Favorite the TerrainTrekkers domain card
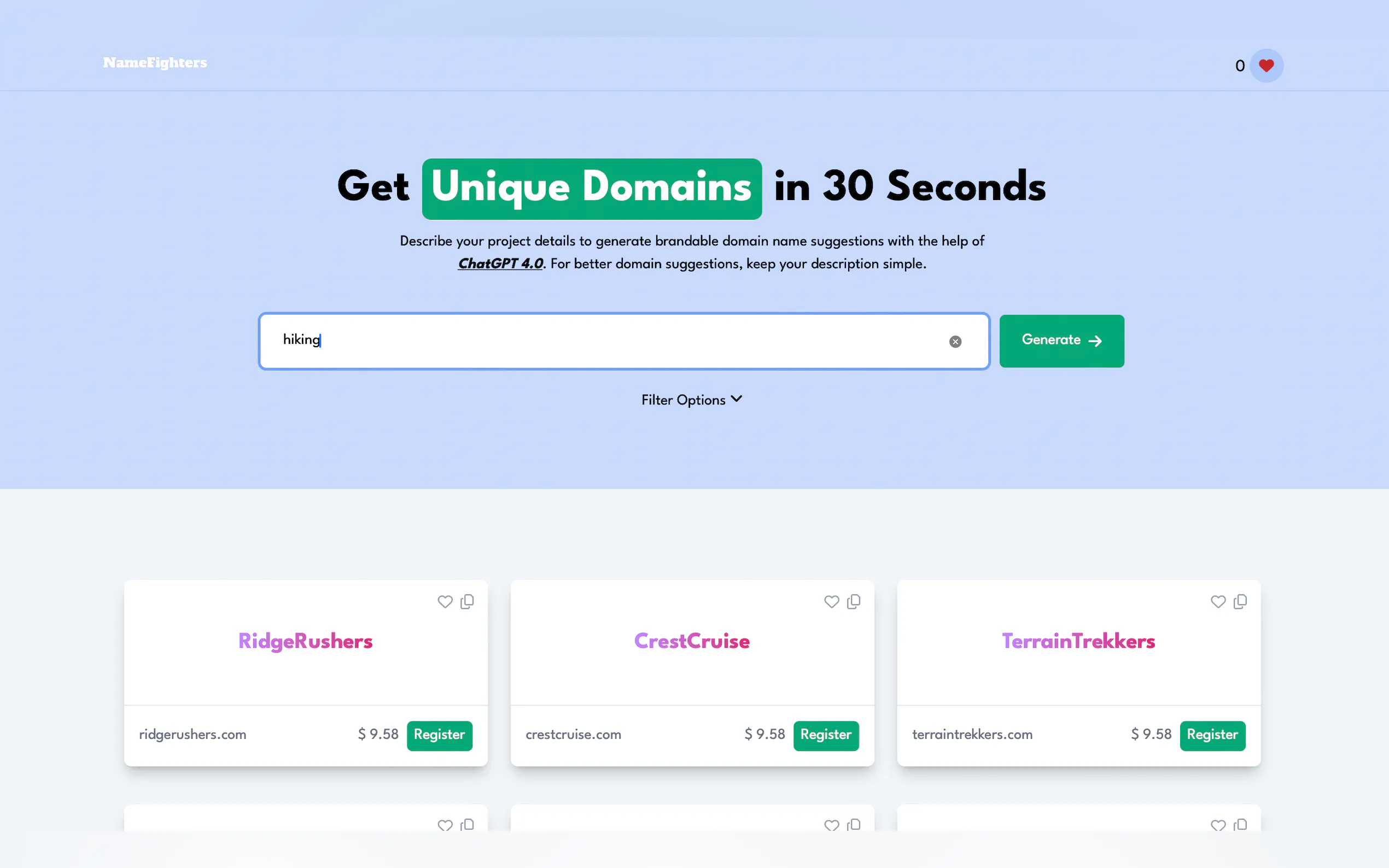1389x868 pixels. 1218,601
